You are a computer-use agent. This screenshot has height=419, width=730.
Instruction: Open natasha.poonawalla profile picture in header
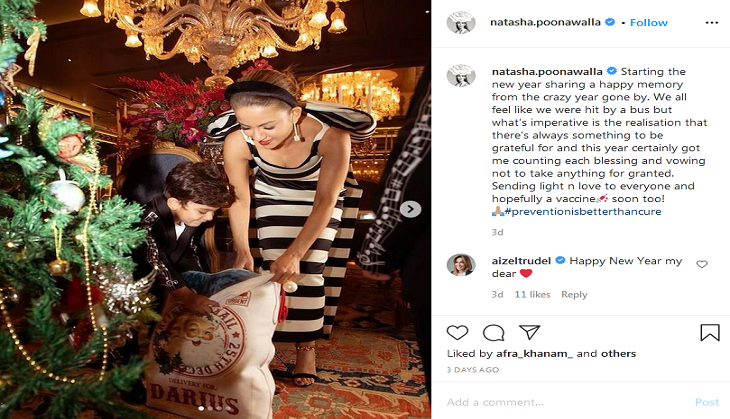point(461,22)
